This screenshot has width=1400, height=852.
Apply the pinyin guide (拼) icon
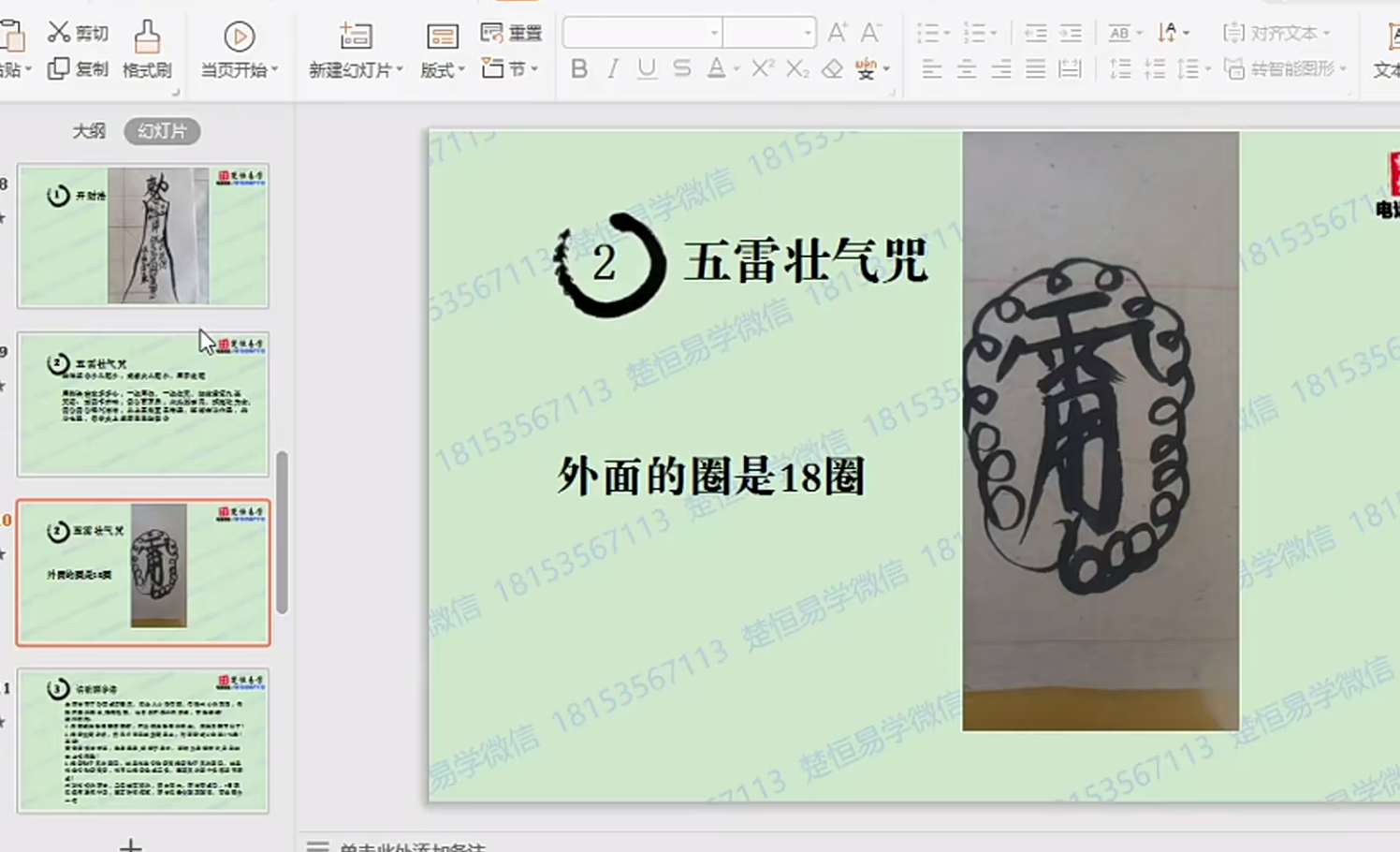click(866, 68)
